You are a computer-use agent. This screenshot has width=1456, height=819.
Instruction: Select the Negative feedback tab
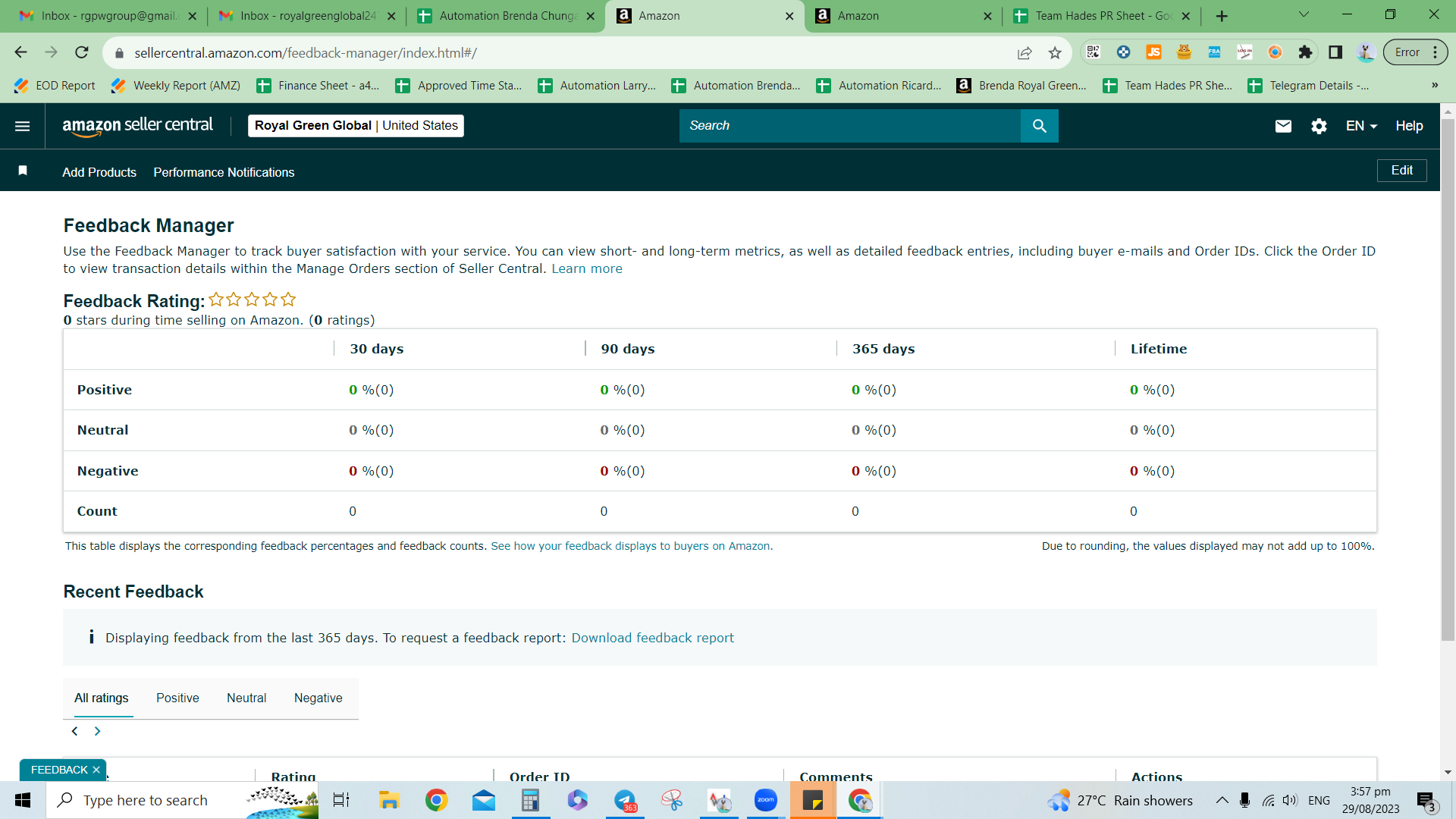tap(318, 698)
